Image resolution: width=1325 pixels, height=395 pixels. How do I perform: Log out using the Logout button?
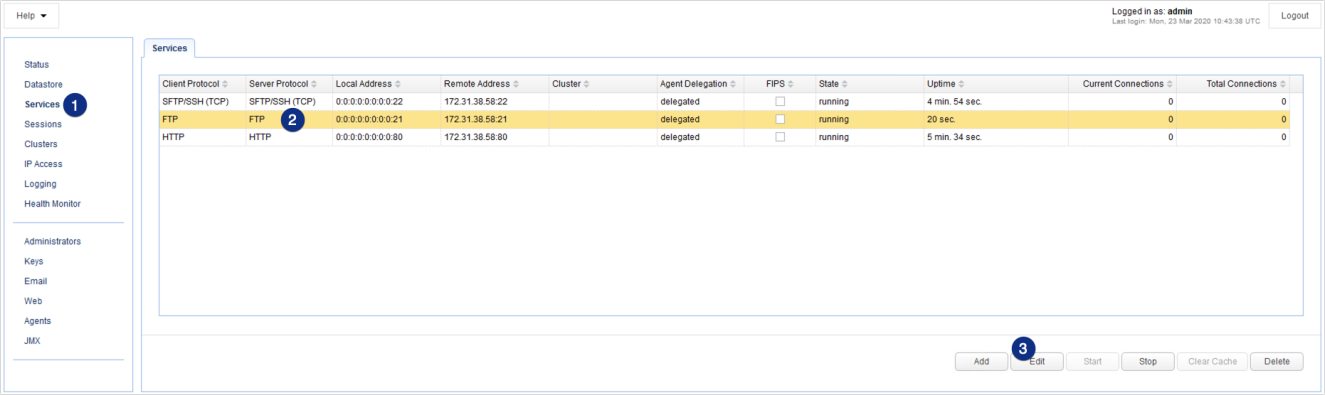click(x=1294, y=16)
